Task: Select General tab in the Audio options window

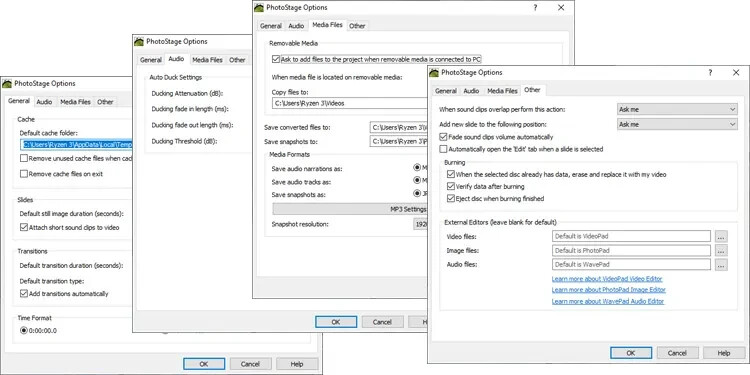Action: click(151, 60)
